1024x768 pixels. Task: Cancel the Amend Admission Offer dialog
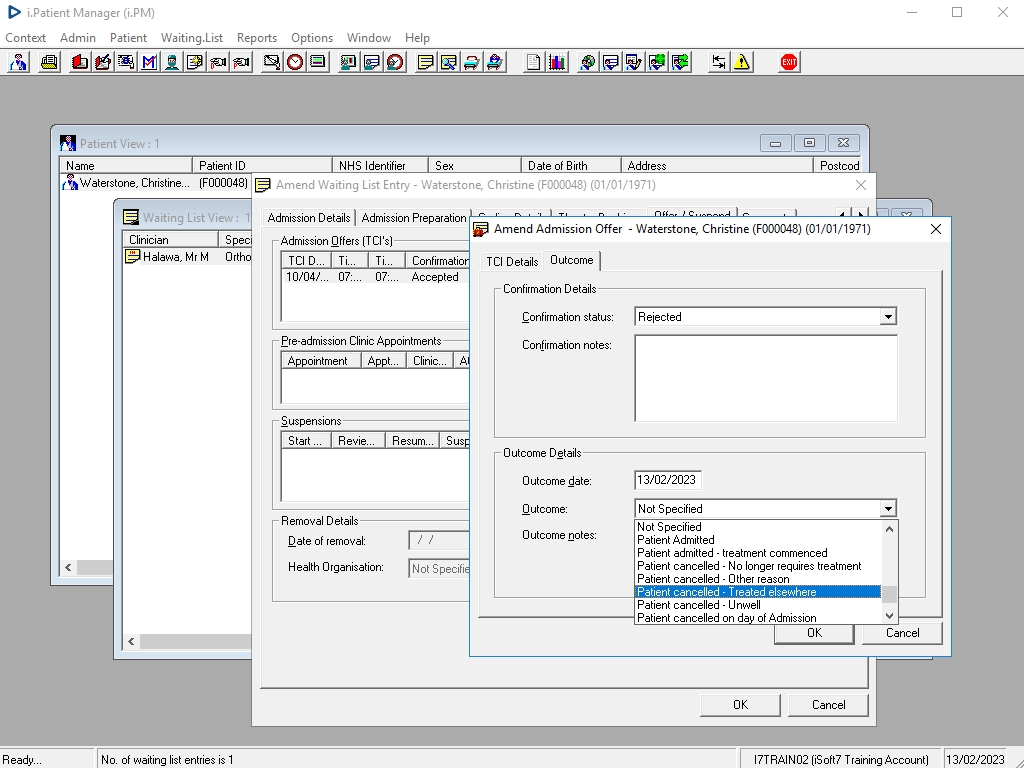click(903, 633)
